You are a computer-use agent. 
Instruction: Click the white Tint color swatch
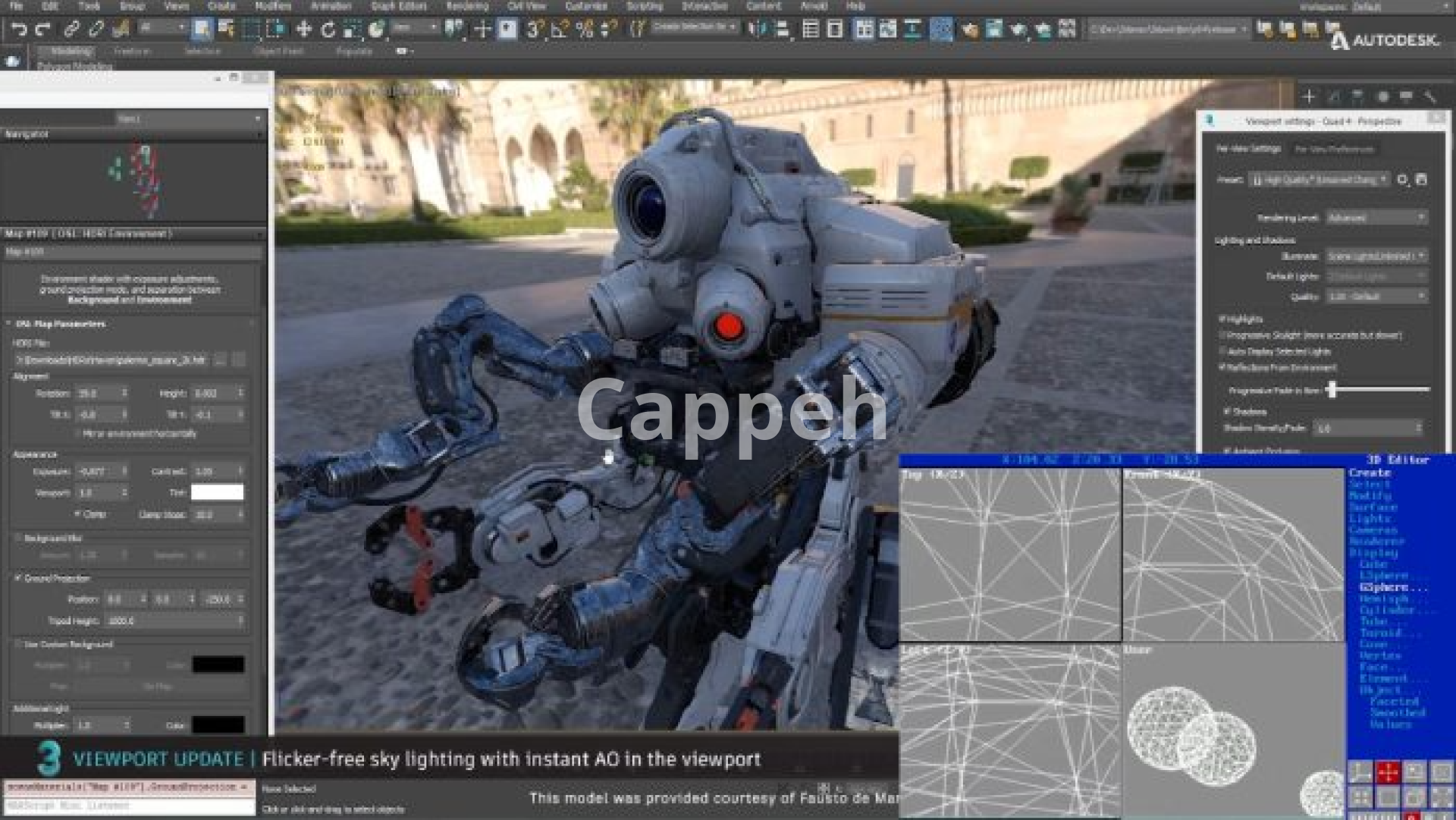coord(217,492)
